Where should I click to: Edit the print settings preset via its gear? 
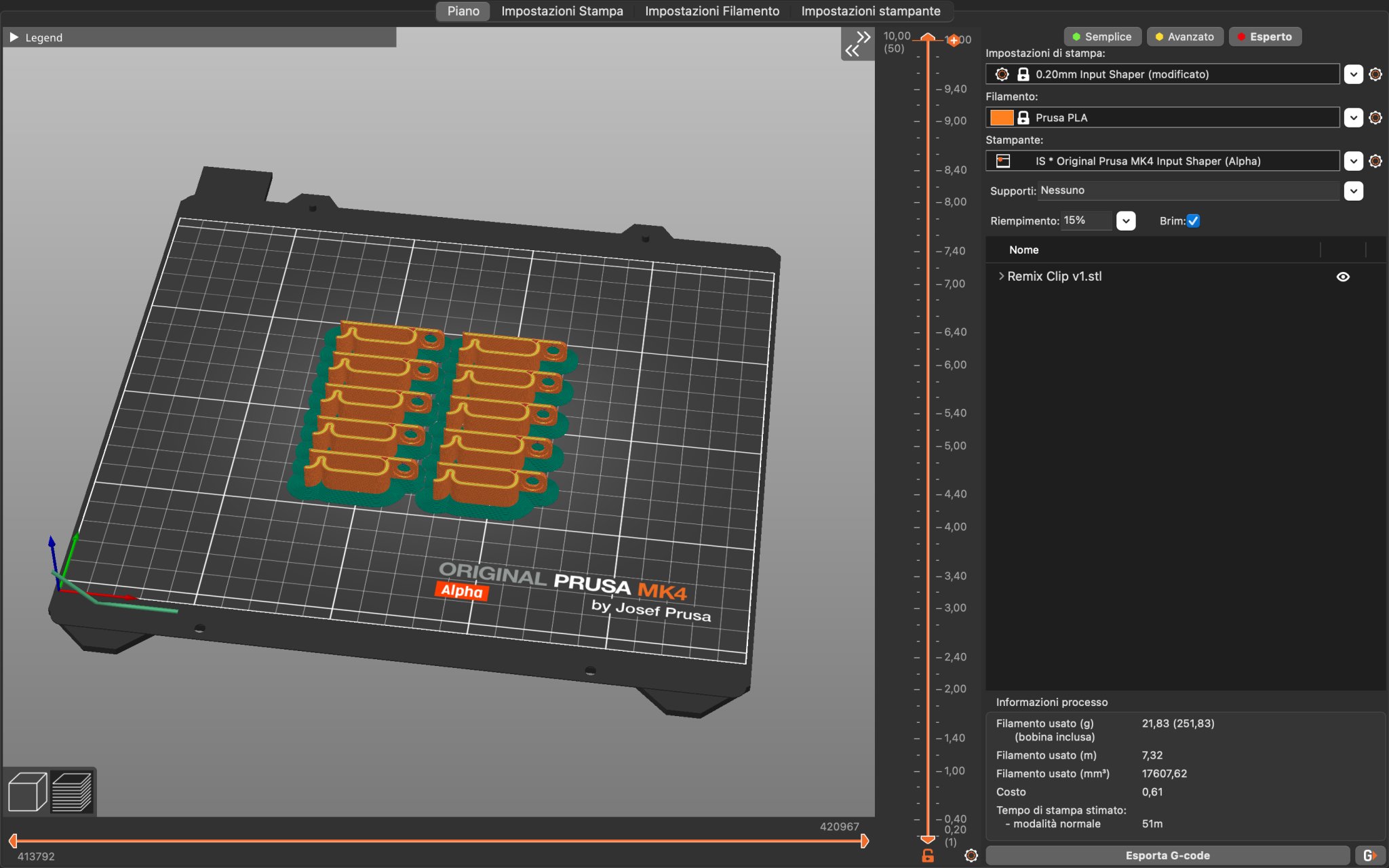click(x=1375, y=75)
